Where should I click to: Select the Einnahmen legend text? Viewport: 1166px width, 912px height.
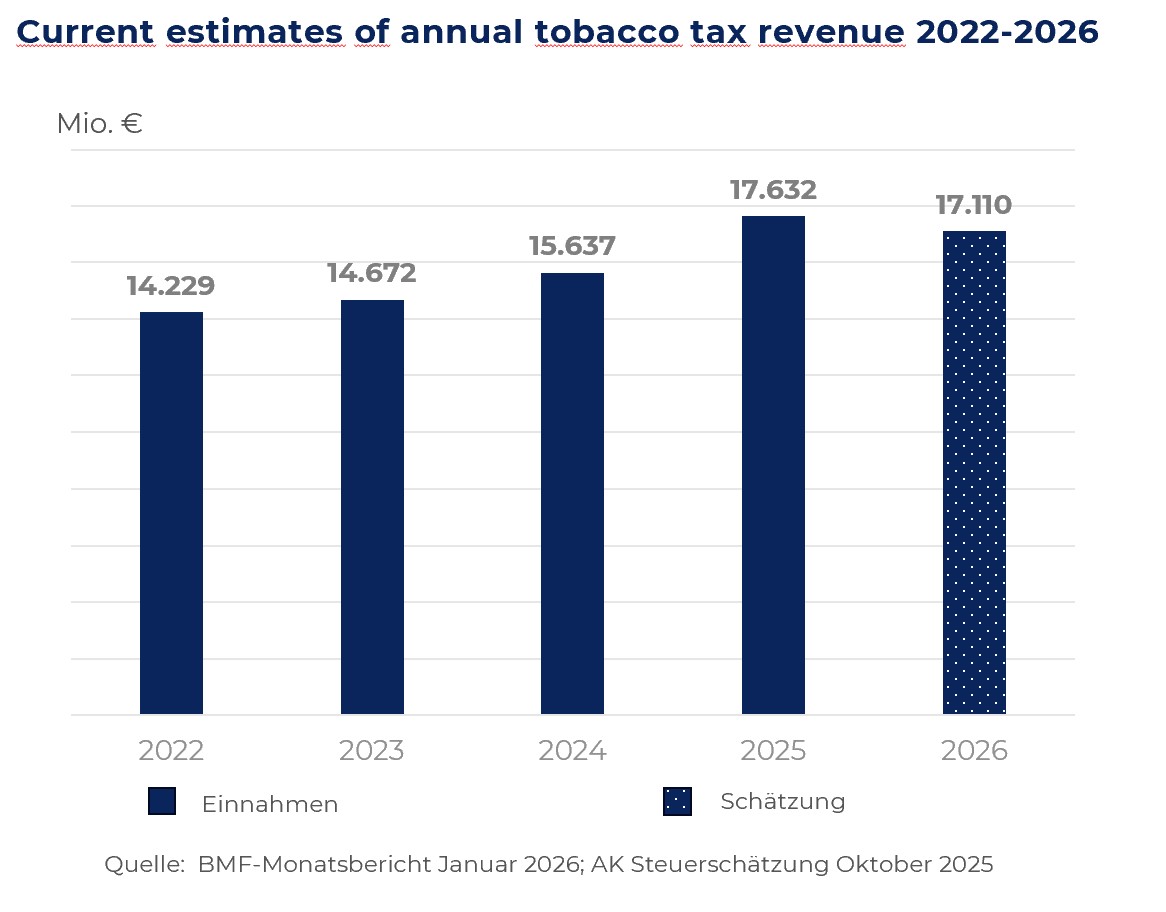pos(270,804)
